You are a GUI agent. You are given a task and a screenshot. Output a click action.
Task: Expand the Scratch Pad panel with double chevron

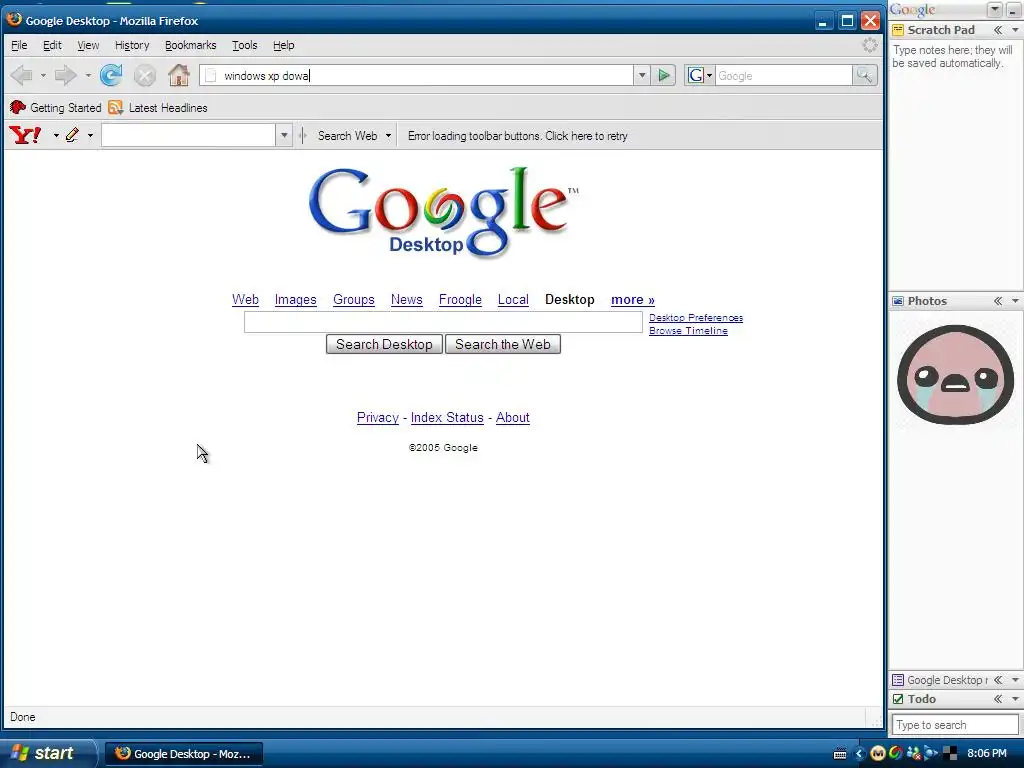point(998,30)
